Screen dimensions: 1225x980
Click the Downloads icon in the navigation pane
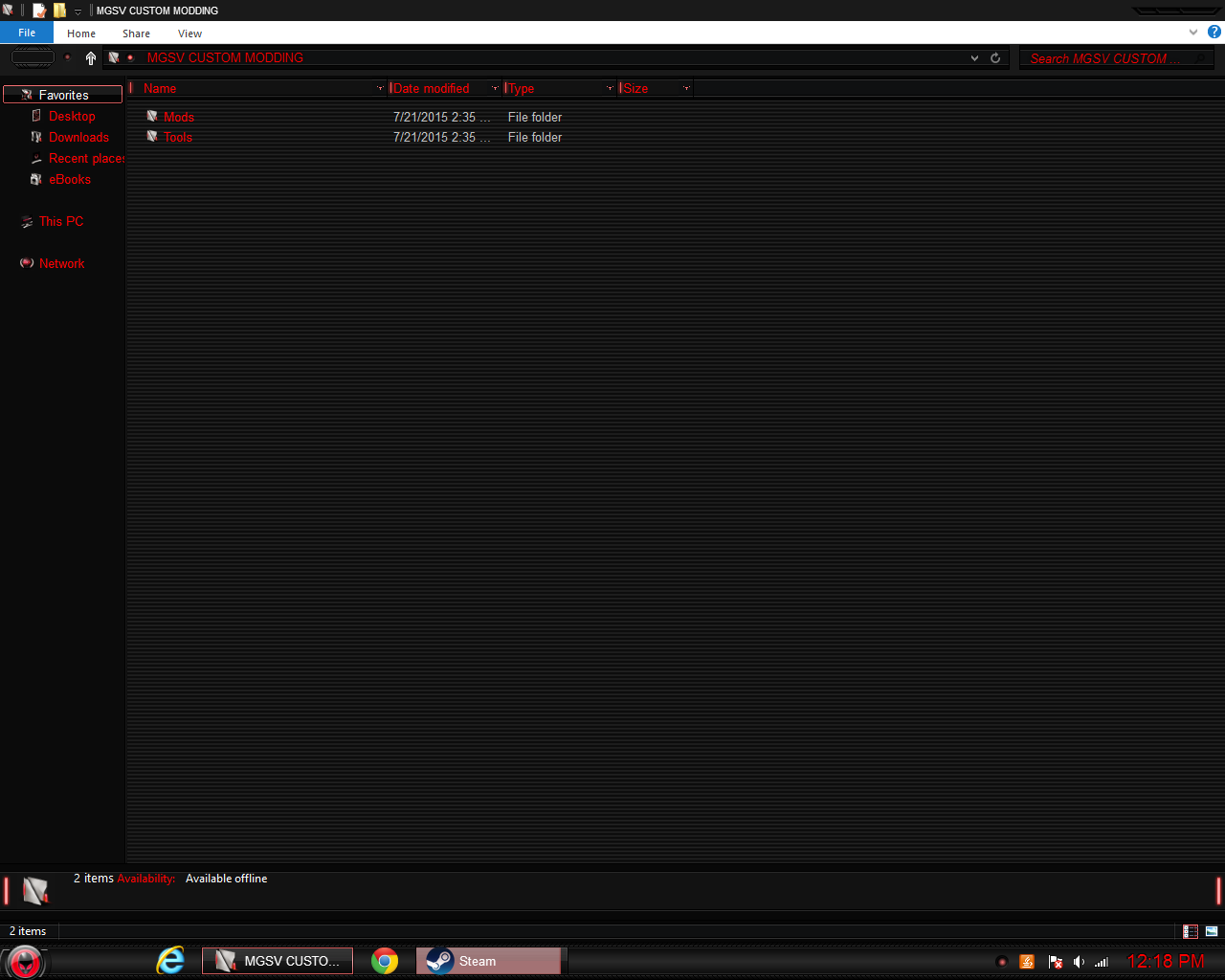click(x=36, y=137)
